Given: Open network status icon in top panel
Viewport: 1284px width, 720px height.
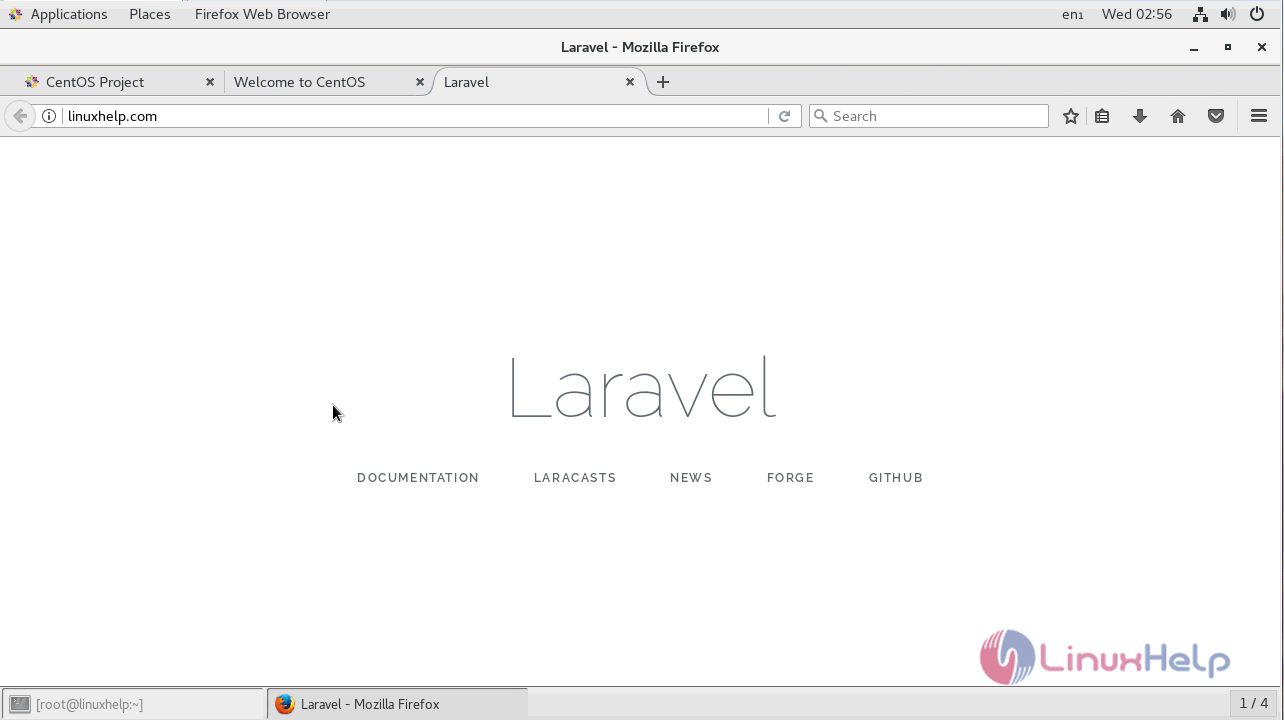Looking at the screenshot, I should click(x=1200, y=14).
